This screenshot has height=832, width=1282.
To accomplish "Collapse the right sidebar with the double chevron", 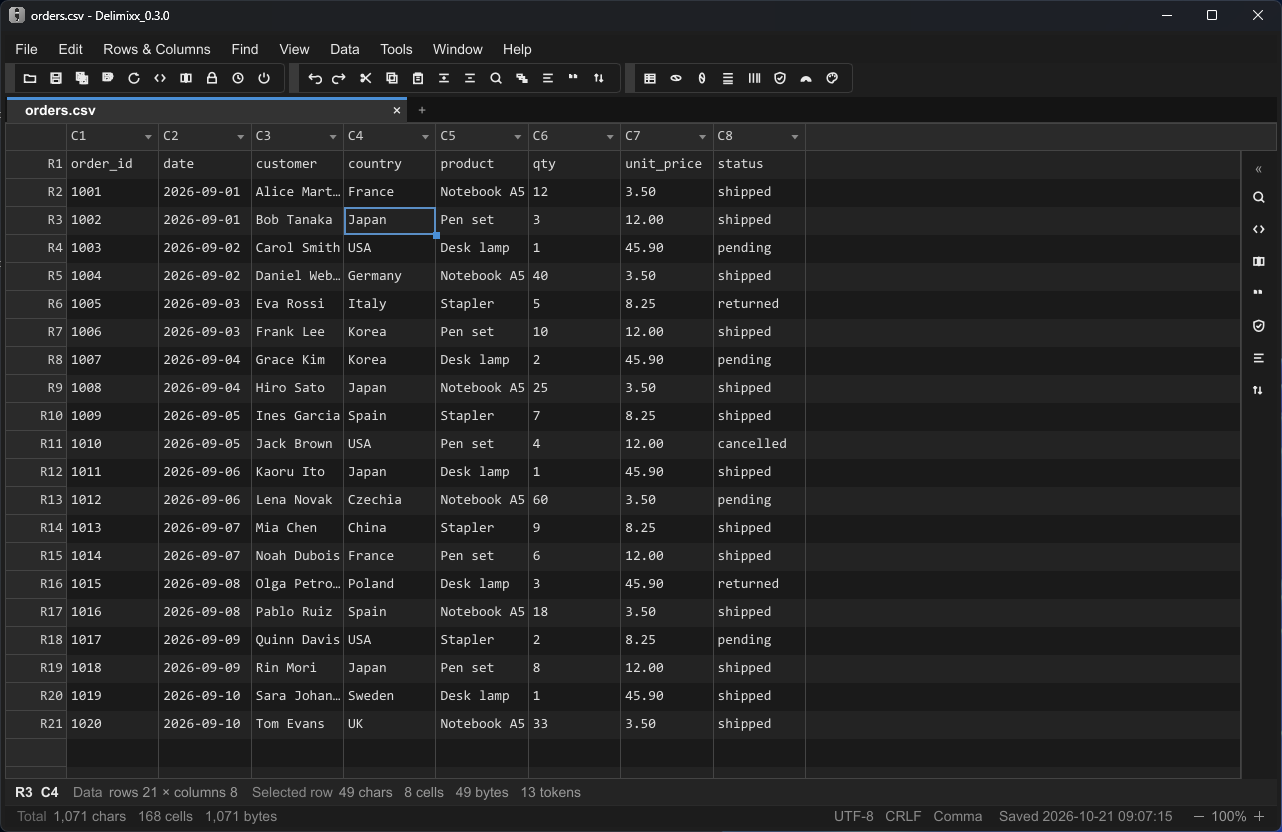I will [1259, 169].
